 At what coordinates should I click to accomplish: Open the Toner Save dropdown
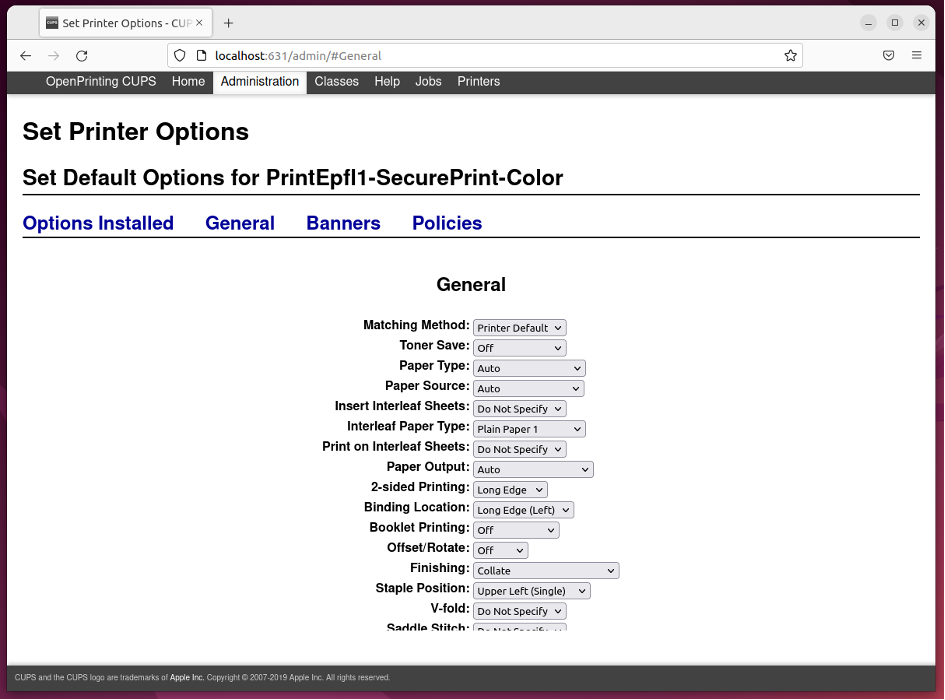pos(519,348)
